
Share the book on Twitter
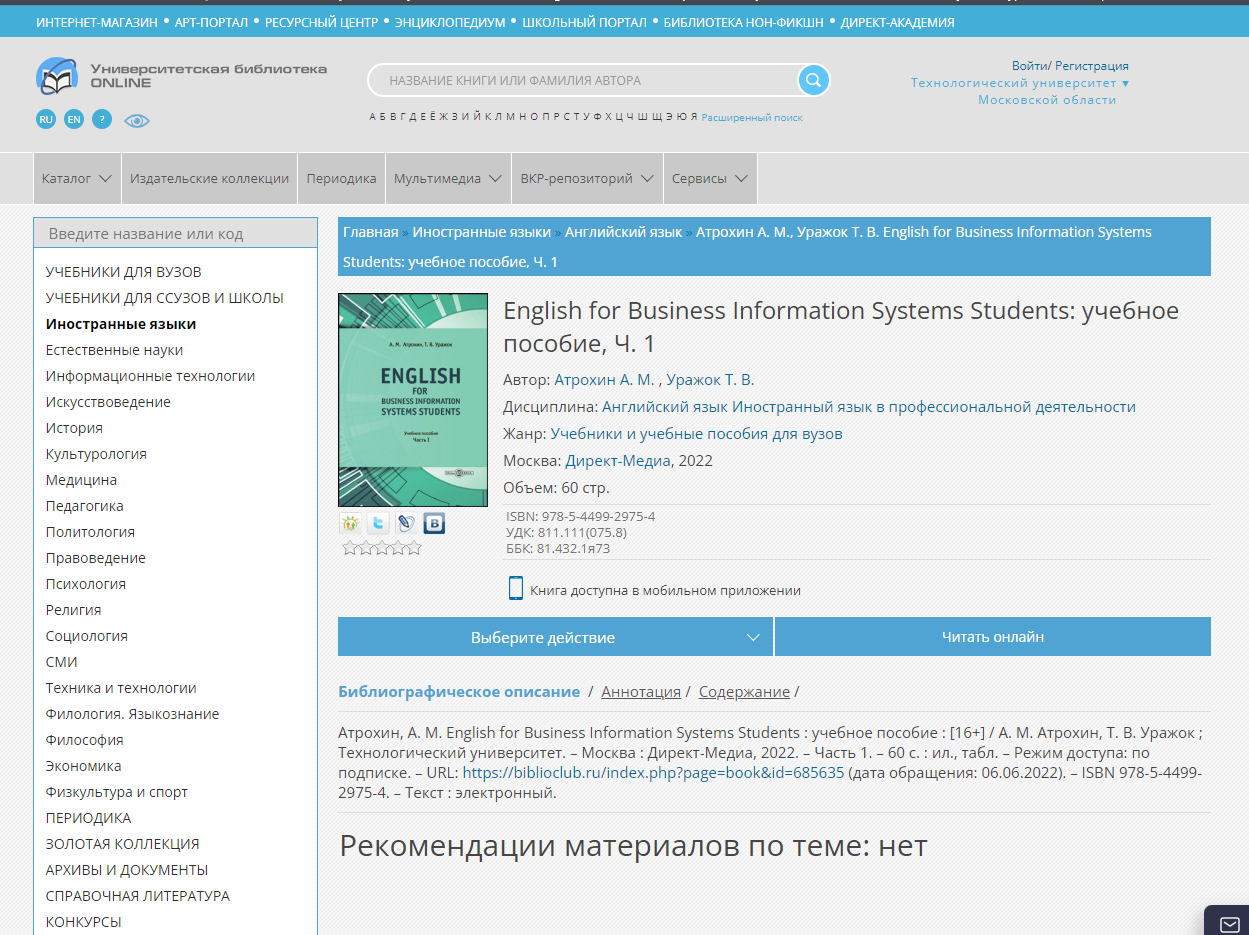click(378, 523)
